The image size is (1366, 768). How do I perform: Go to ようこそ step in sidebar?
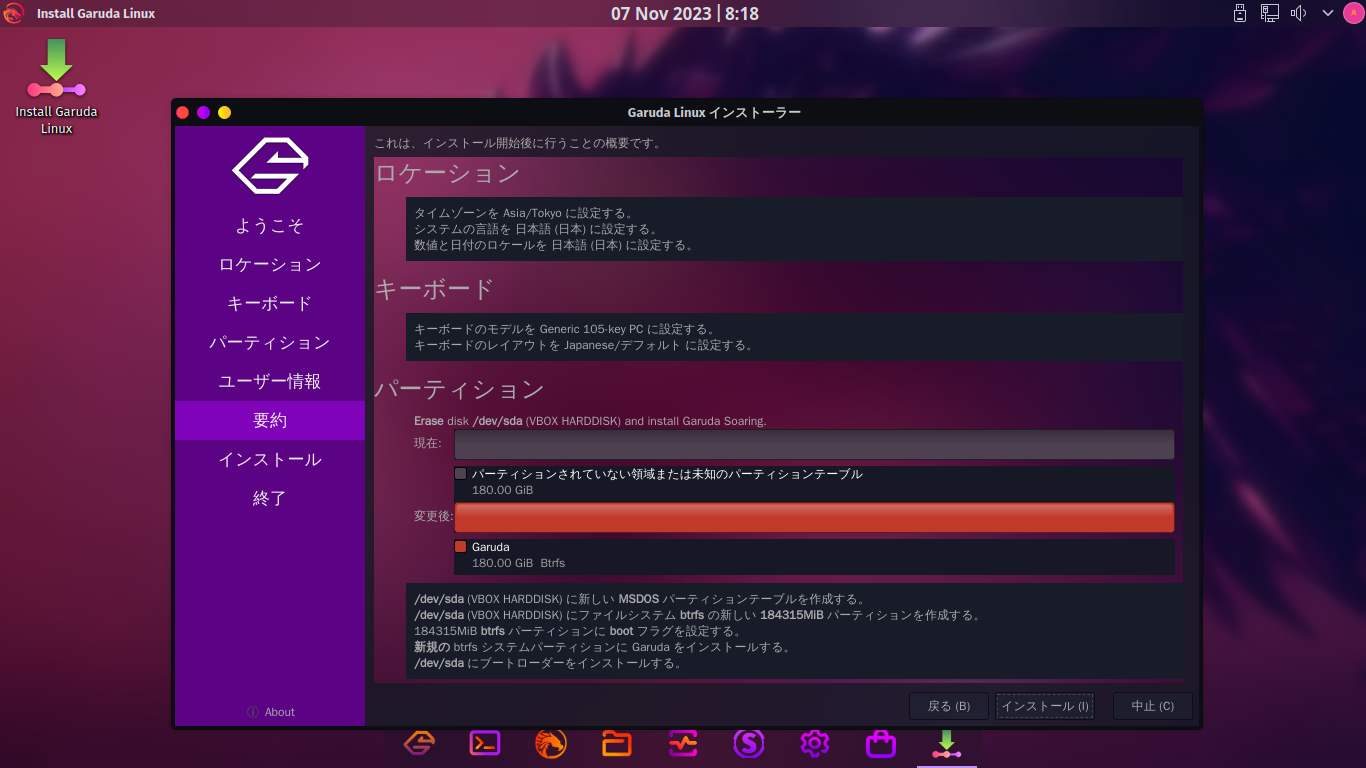270,226
